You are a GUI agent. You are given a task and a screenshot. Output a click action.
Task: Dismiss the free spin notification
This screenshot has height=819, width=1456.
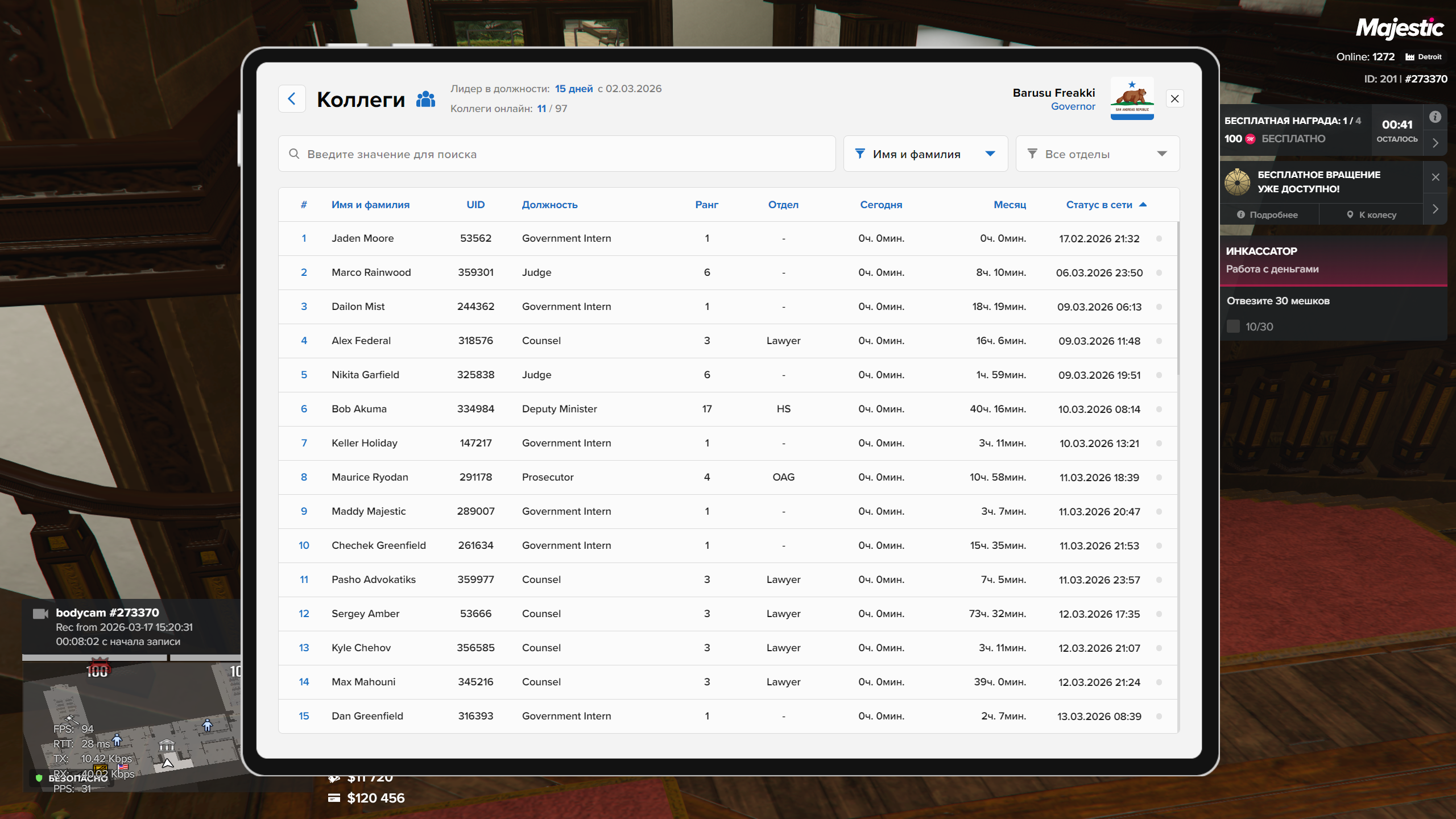(1435, 177)
